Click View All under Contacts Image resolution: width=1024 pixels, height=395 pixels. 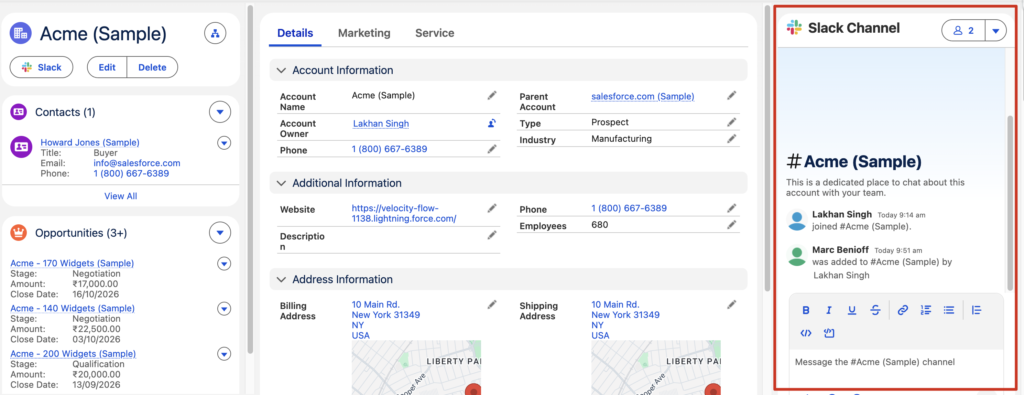click(121, 196)
